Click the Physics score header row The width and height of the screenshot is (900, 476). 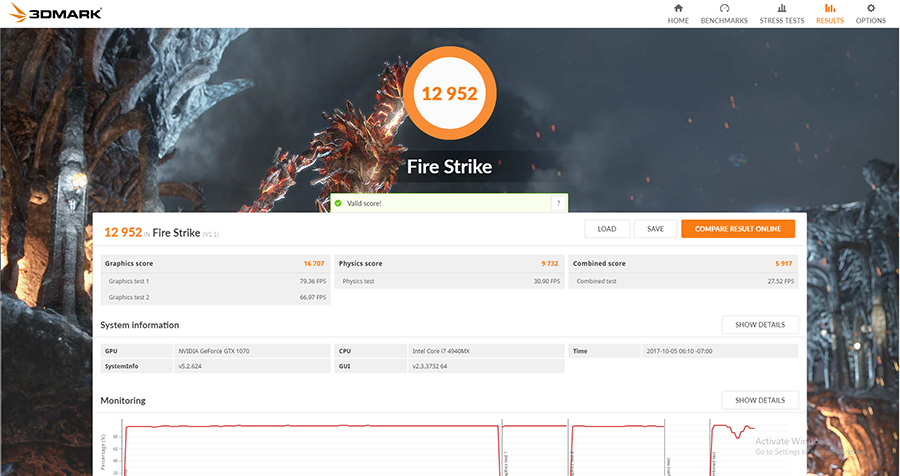coord(450,264)
